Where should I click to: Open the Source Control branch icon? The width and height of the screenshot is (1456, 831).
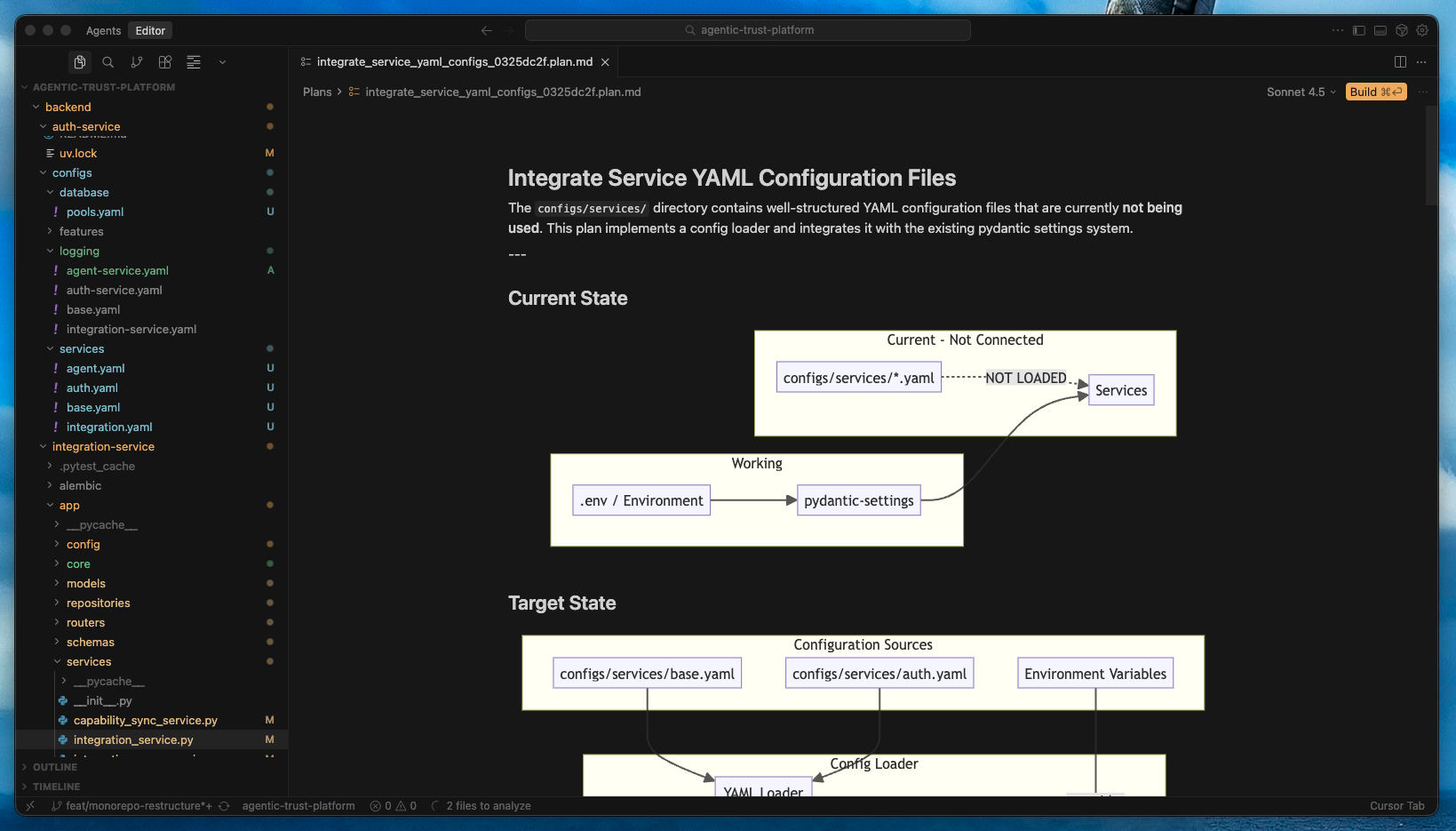pyautogui.click(x=137, y=62)
